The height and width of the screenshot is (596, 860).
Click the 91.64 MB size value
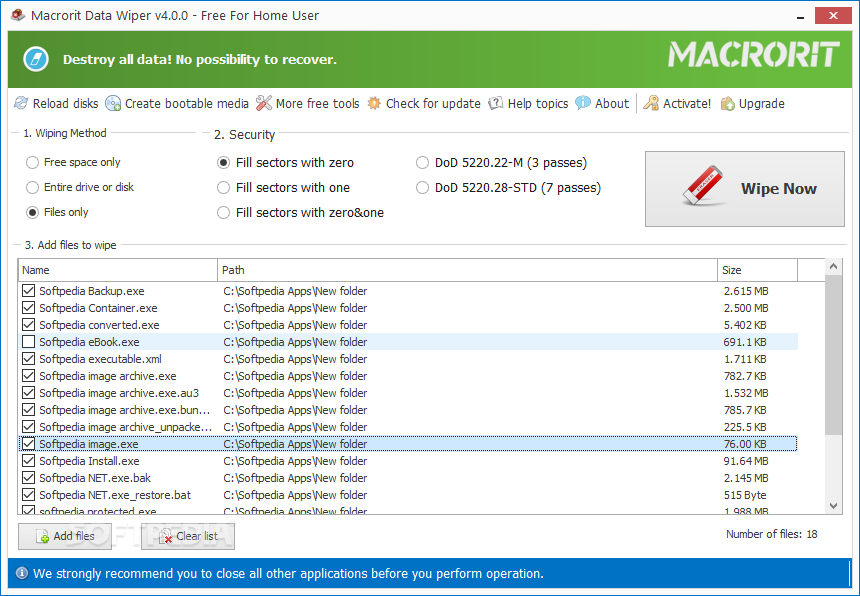coord(746,461)
